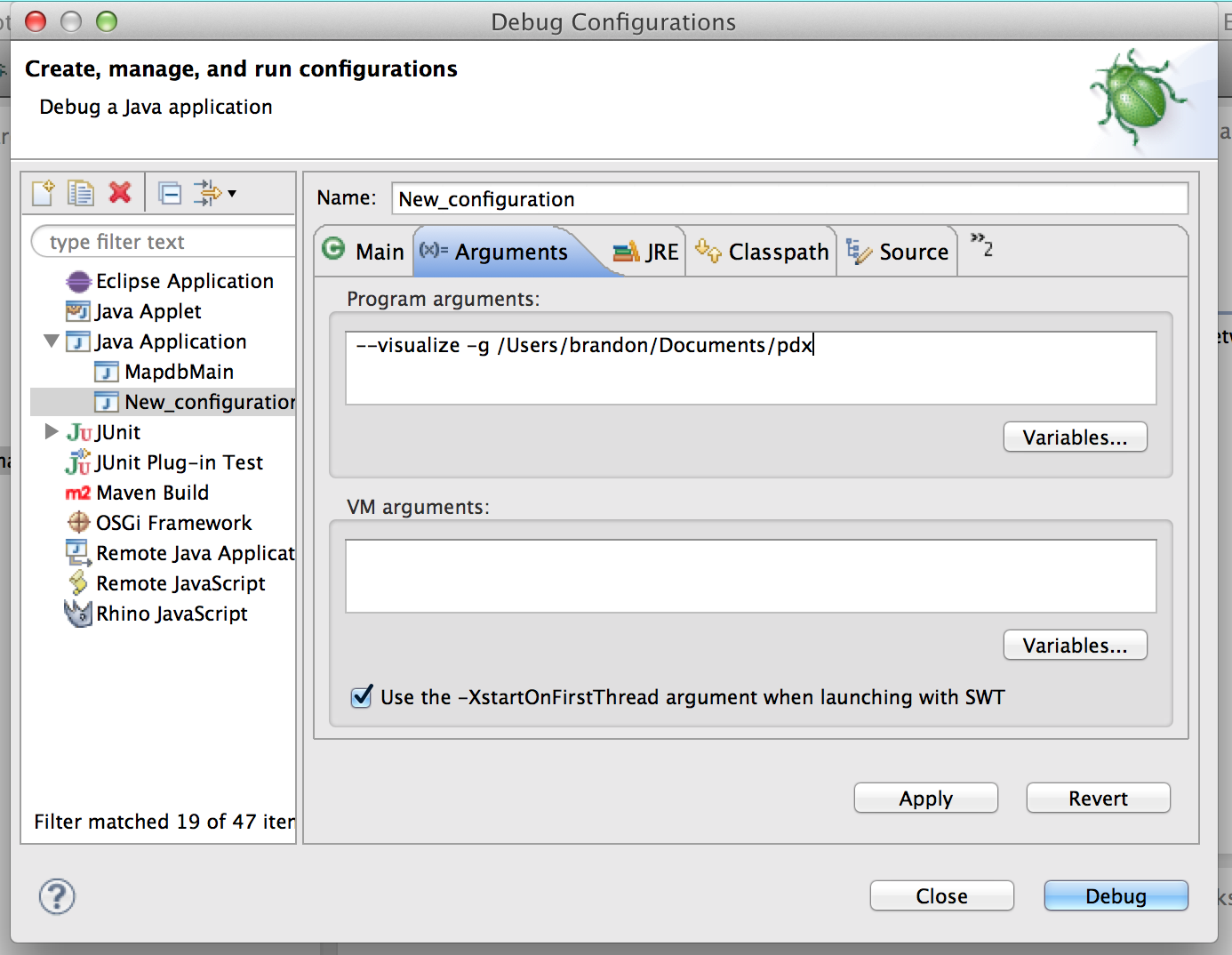Collapse the Java Application tree node
The image size is (1232, 955).
coord(52,341)
